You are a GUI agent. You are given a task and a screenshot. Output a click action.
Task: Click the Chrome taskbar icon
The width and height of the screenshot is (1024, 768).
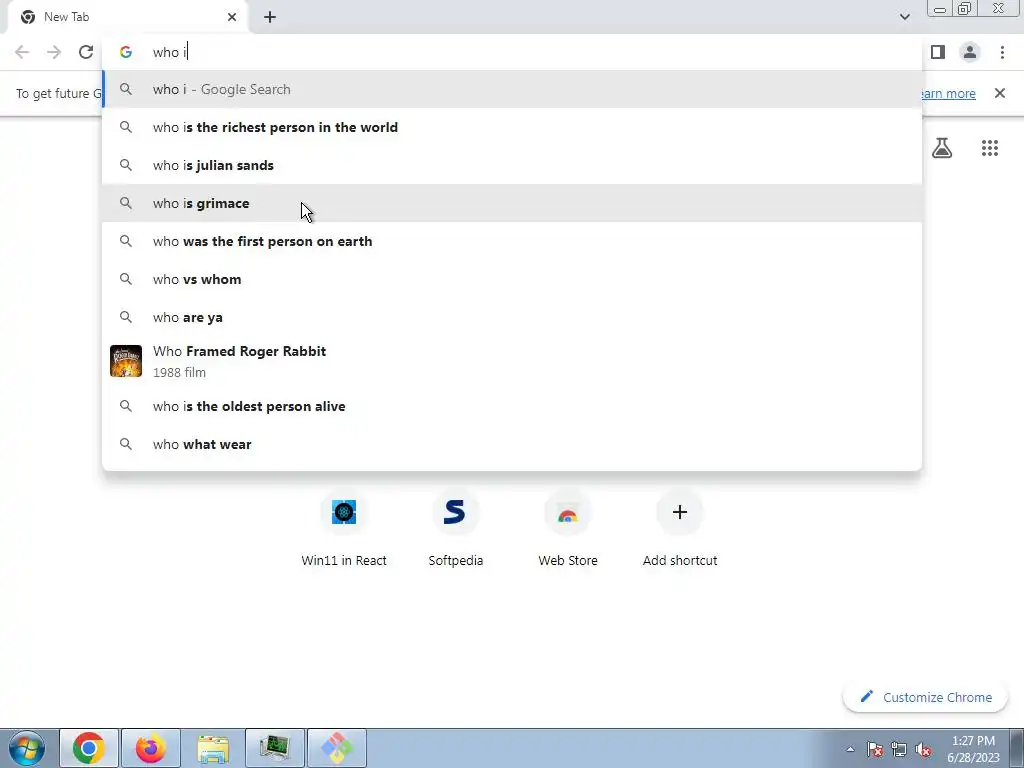89,748
